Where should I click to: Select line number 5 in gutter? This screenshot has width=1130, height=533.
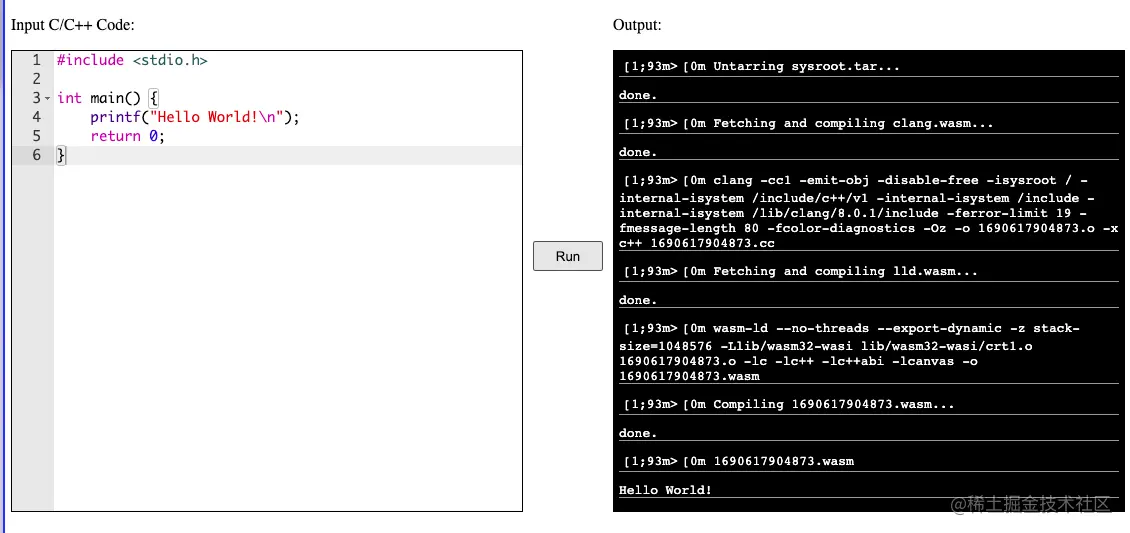click(x=36, y=136)
